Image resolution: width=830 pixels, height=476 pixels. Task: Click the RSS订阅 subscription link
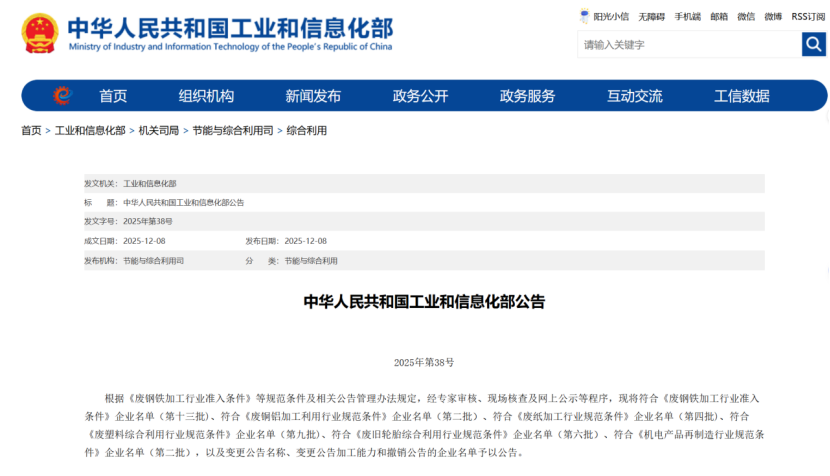tap(808, 17)
